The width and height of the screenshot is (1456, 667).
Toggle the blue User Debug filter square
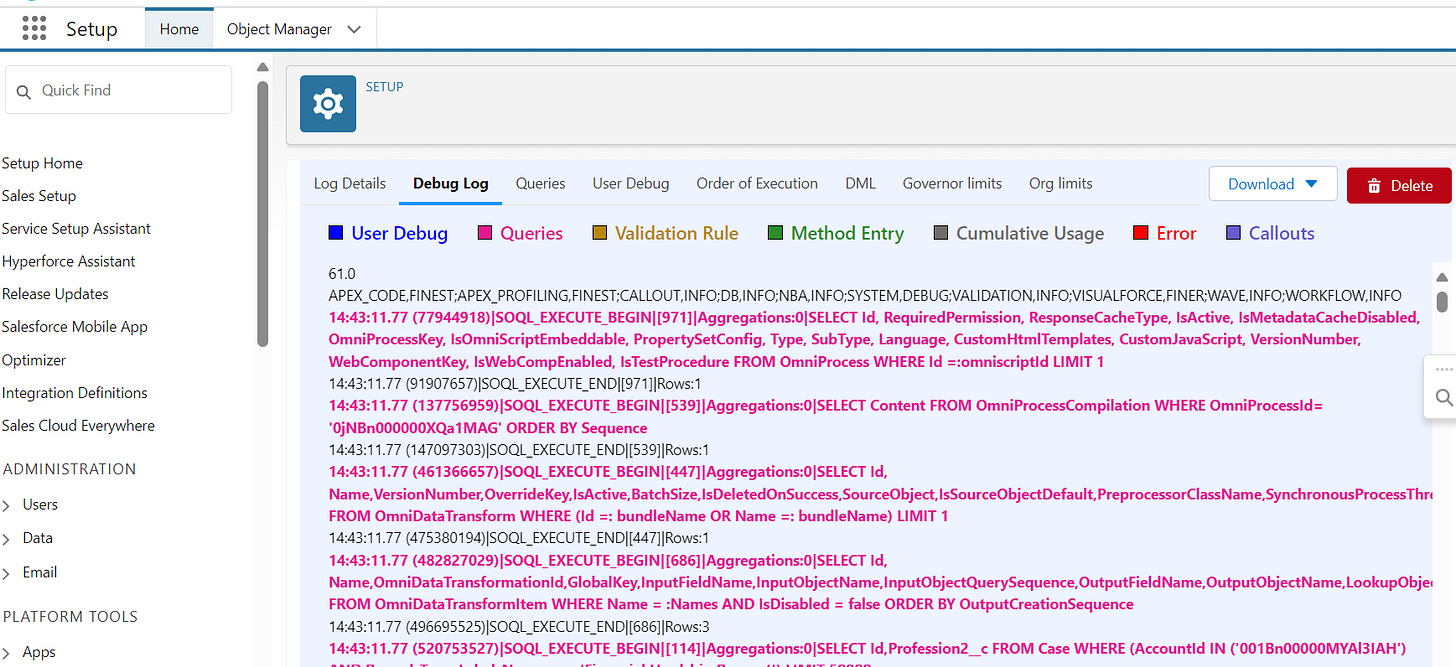(336, 233)
